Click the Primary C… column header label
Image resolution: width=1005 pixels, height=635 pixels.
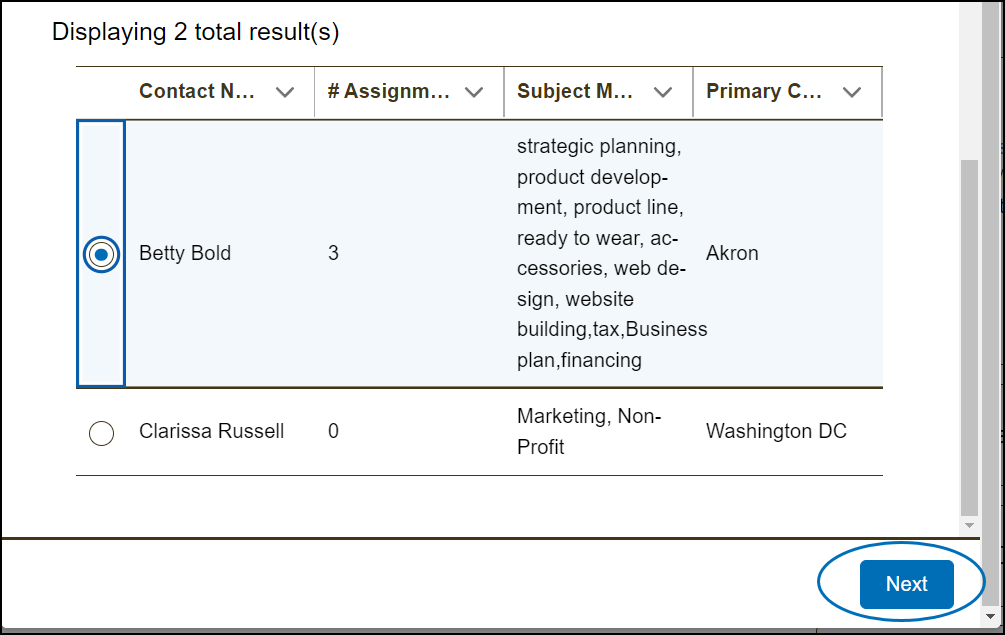[764, 91]
